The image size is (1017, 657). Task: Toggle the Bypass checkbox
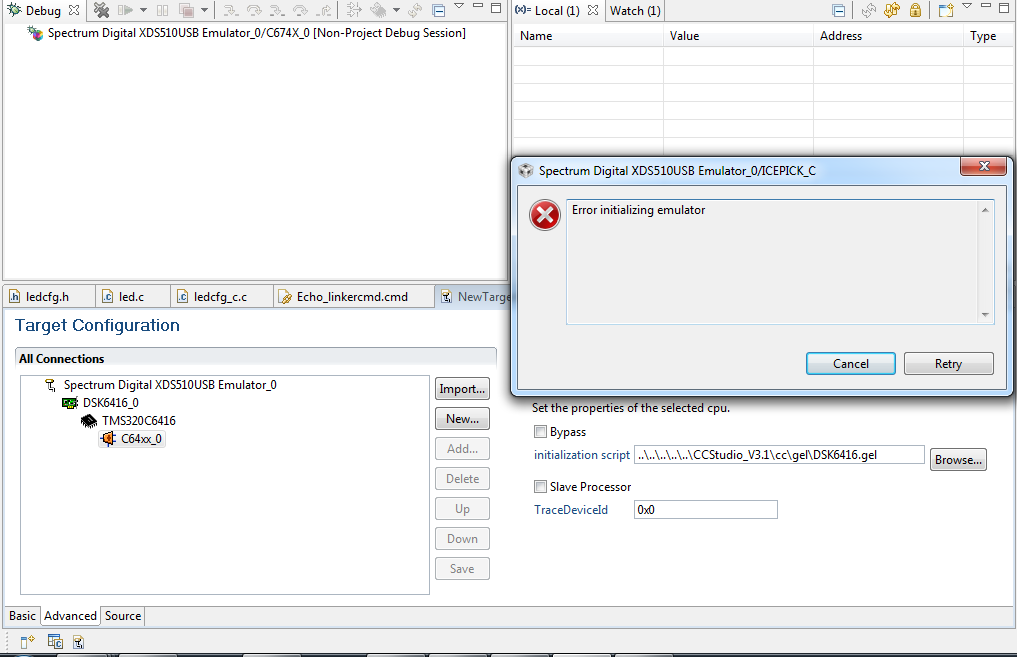(540, 431)
